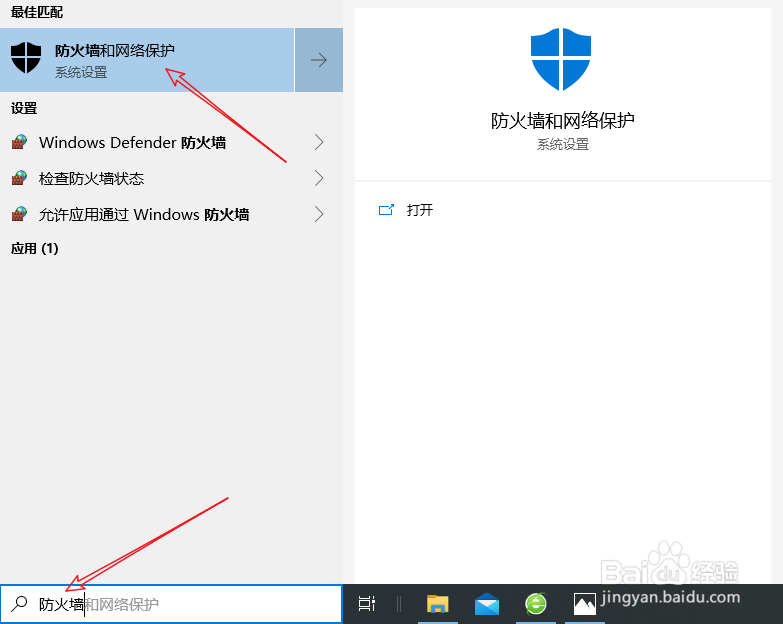783x624 pixels.
Task: Open the Mail app on taskbar
Action: tap(486, 604)
